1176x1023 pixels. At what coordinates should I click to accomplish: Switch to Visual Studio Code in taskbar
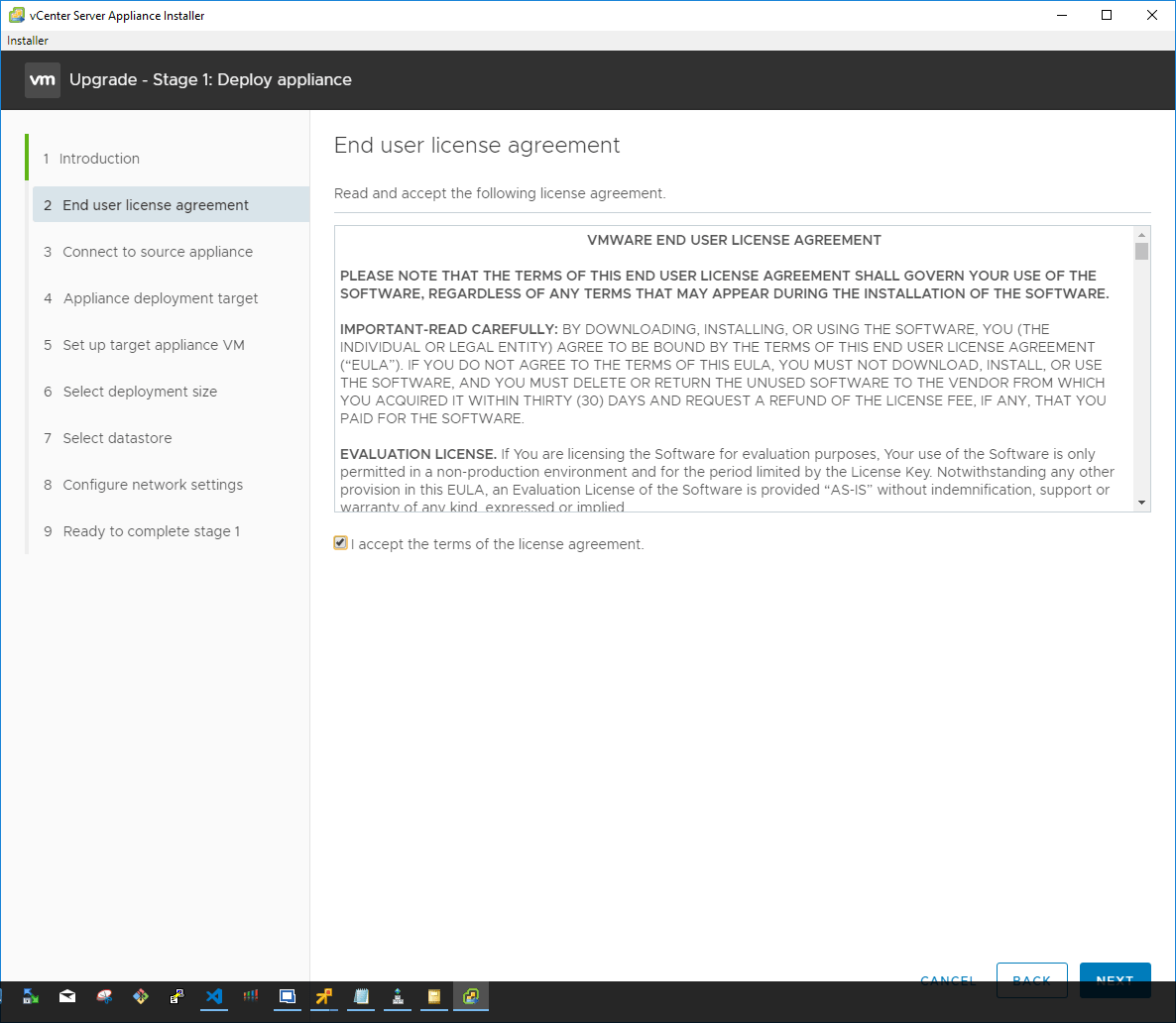click(214, 996)
